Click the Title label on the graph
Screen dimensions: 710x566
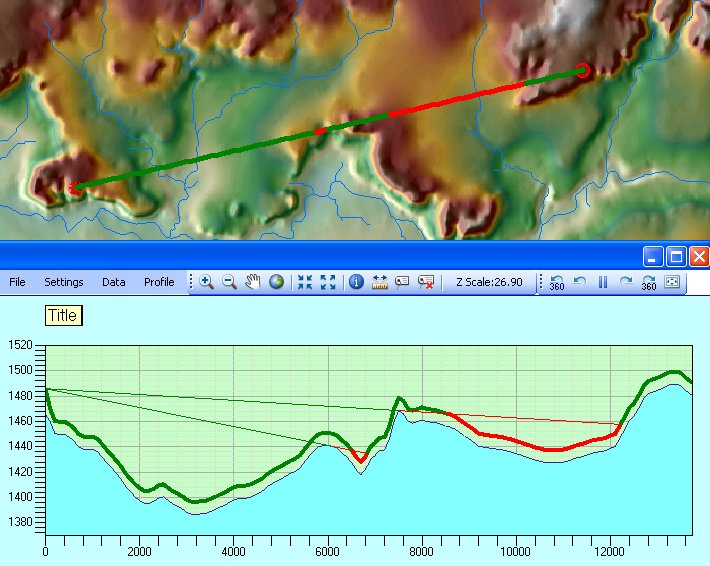[63, 316]
